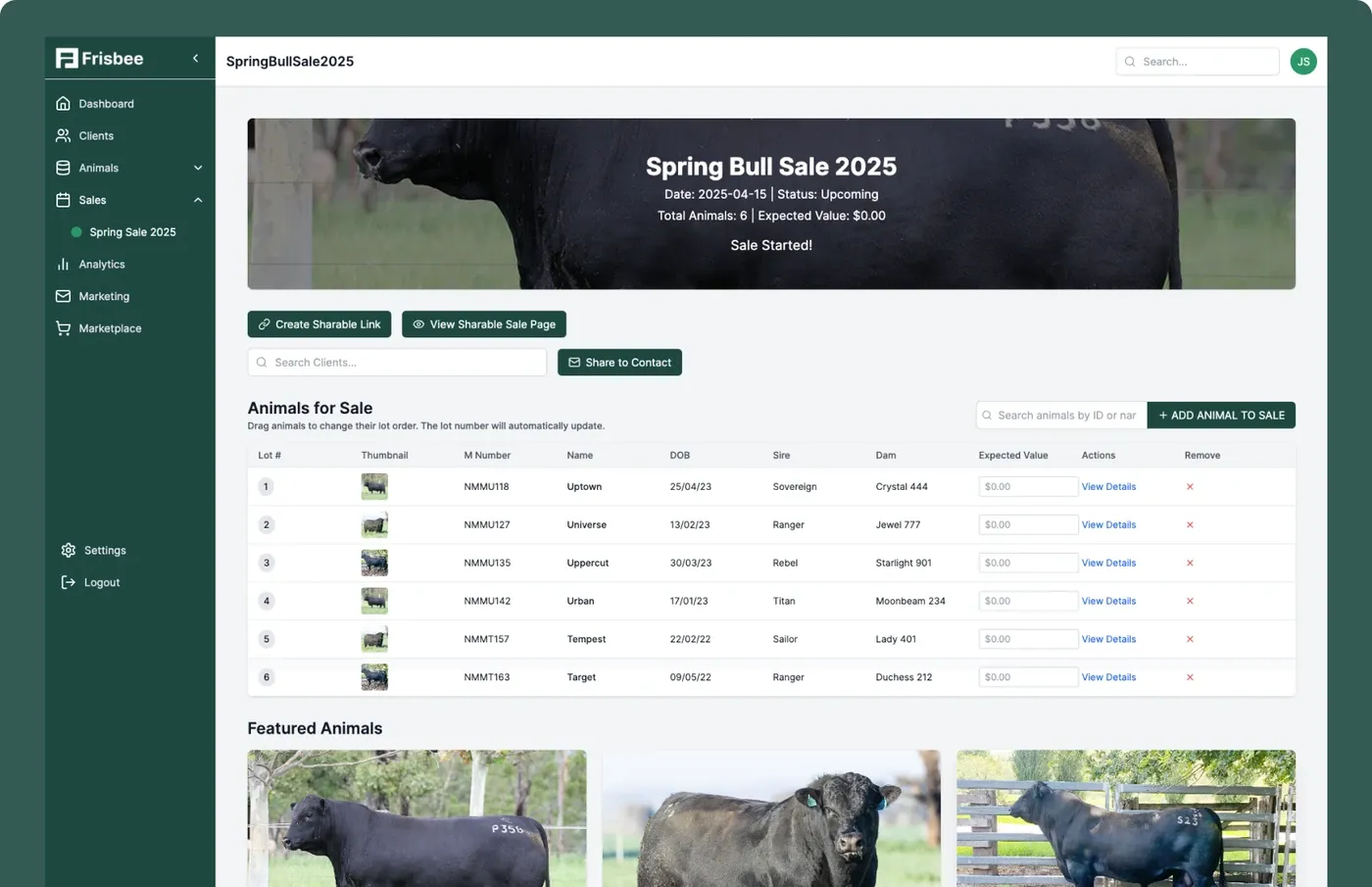
Task: Click View Sharable Sale Page button
Action: pos(484,324)
